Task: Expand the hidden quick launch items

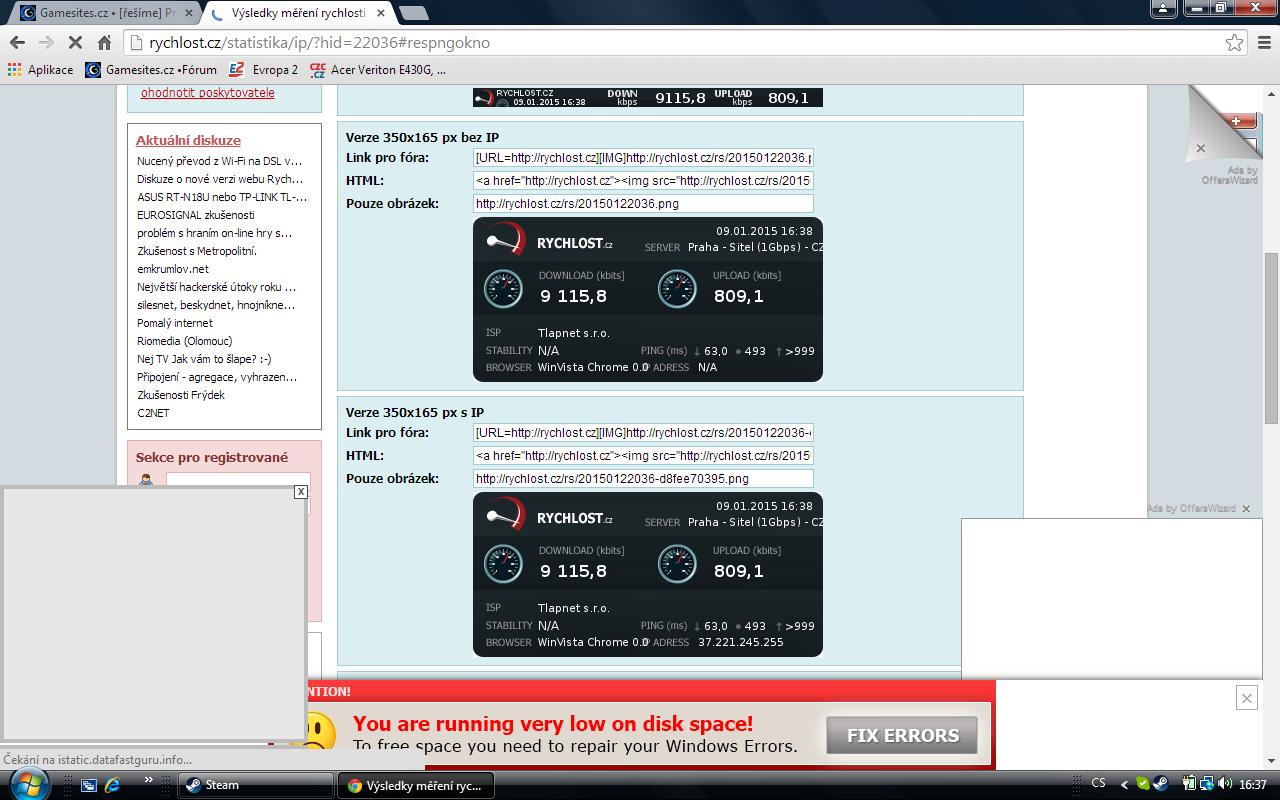Action: coord(149,780)
